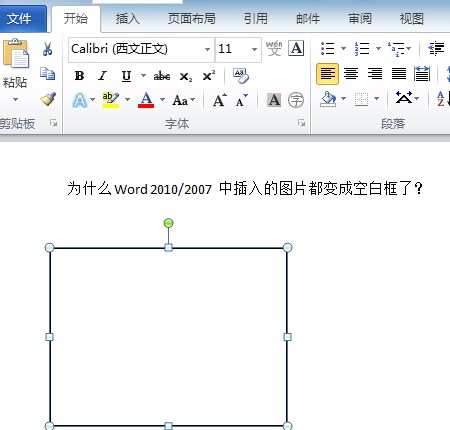Toggle underline formatting
This screenshot has width=450, height=430.
coord(126,76)
